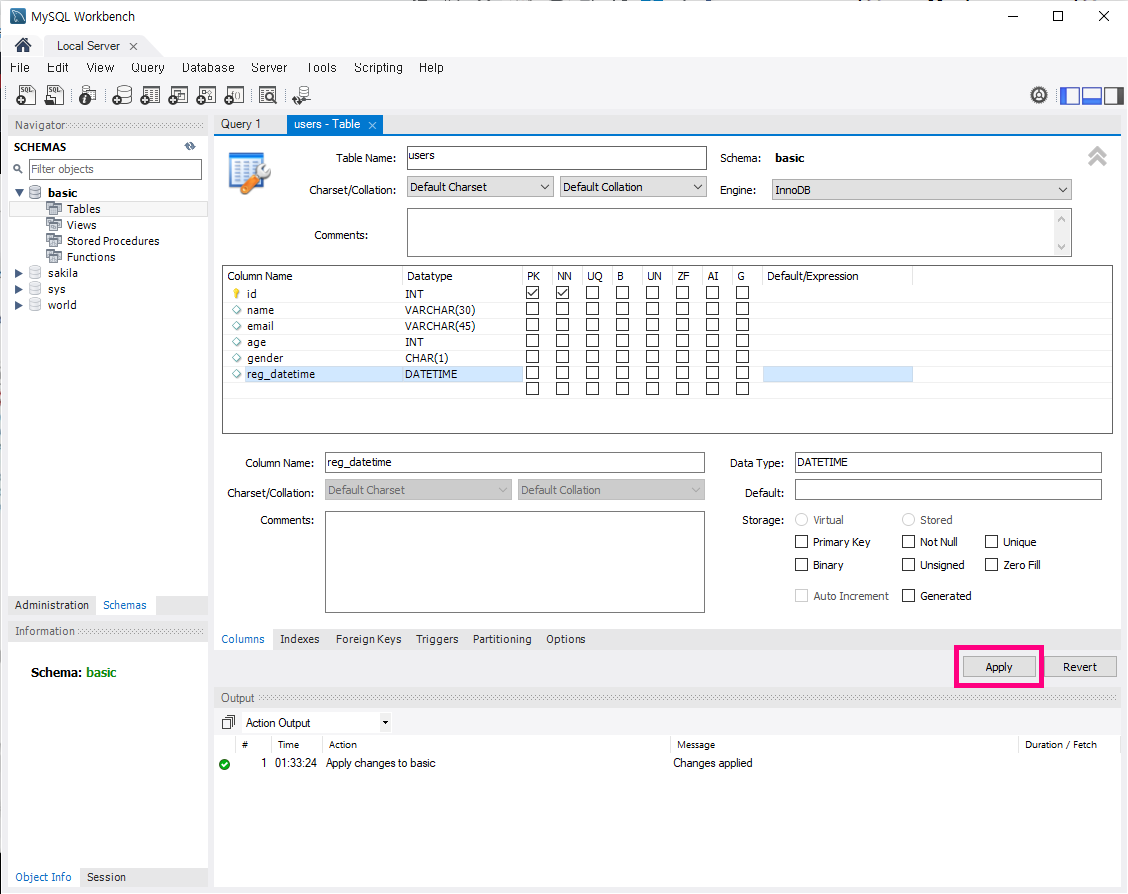The height and width of the screenshot is (894, 1128).
Task: Reconnect to DBMS toolbar icon
Action: coord(301,95)
